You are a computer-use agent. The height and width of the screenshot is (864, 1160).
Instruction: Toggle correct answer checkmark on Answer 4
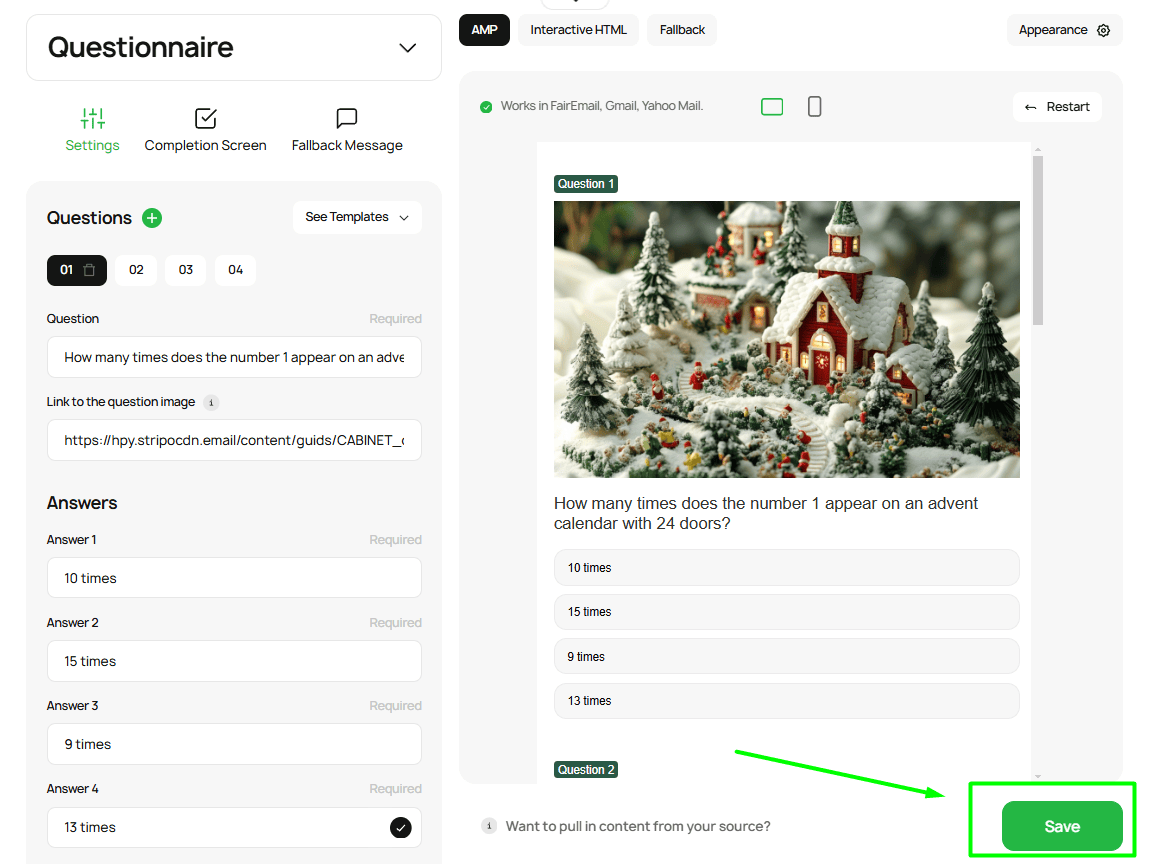point(400,827)
